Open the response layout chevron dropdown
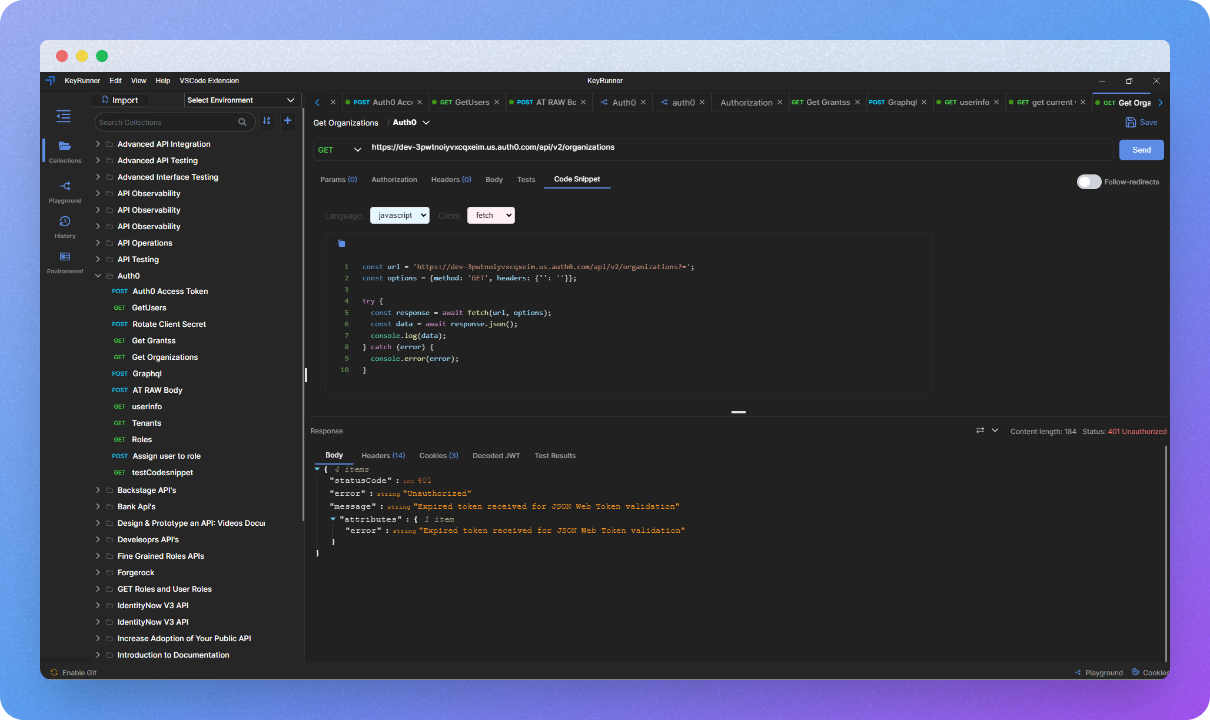Viewport: 1210px width, 720px height. [995, 430]
